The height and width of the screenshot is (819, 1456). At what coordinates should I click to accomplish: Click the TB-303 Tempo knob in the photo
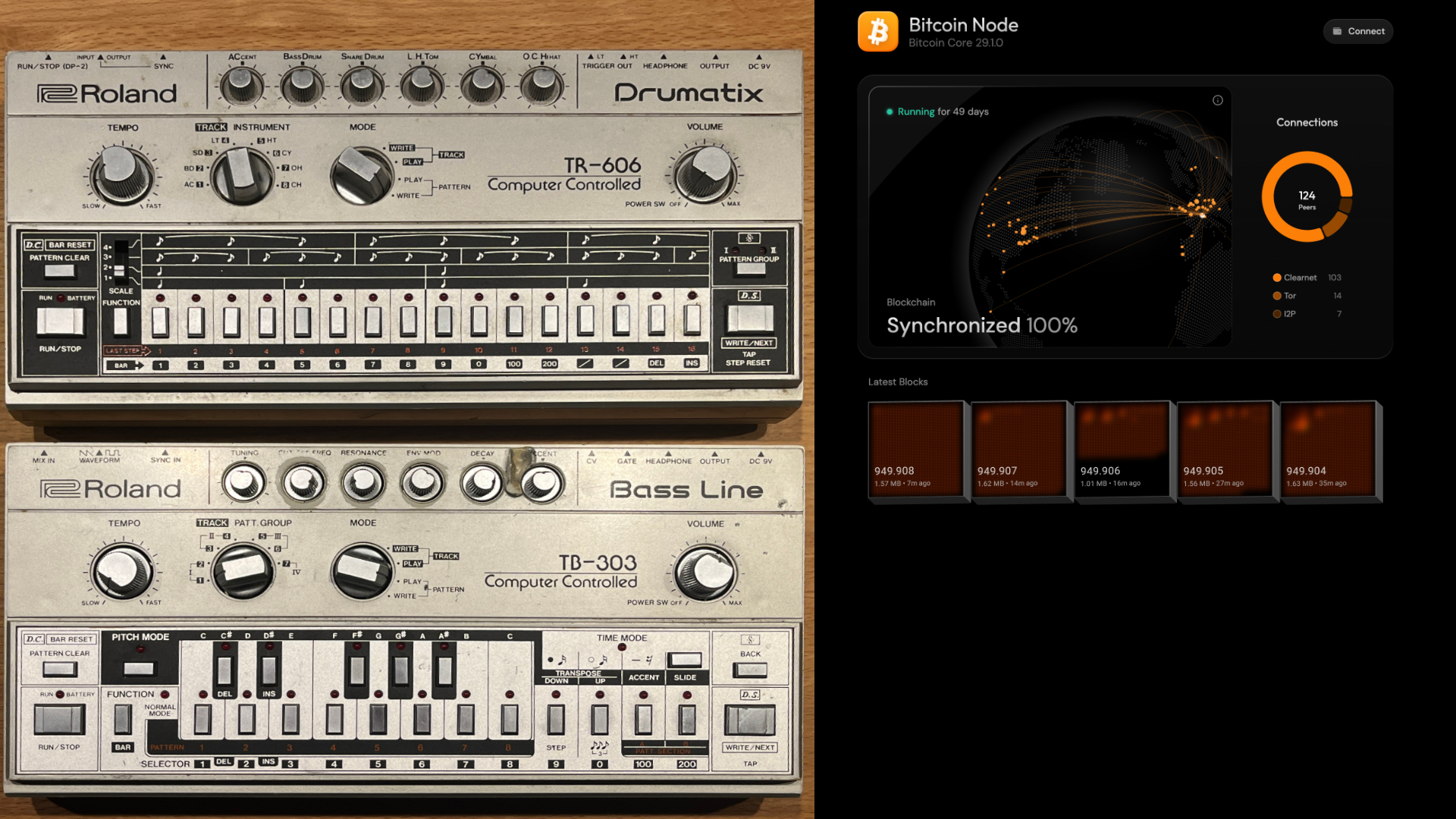[x=121, y=571]
